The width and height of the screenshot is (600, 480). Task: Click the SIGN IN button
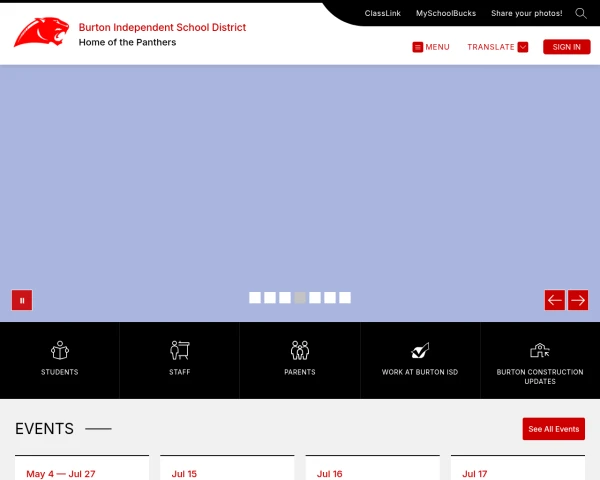[x=567, y=47]
